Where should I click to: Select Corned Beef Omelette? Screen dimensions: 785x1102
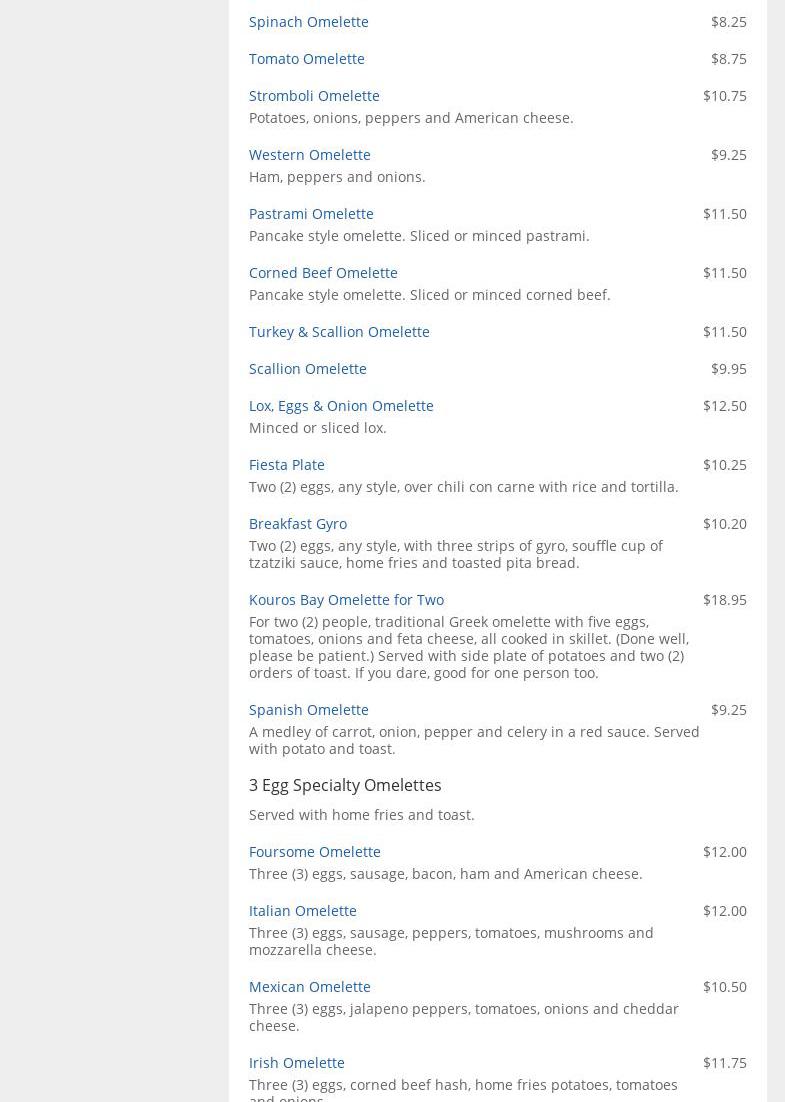coord(323,272)
